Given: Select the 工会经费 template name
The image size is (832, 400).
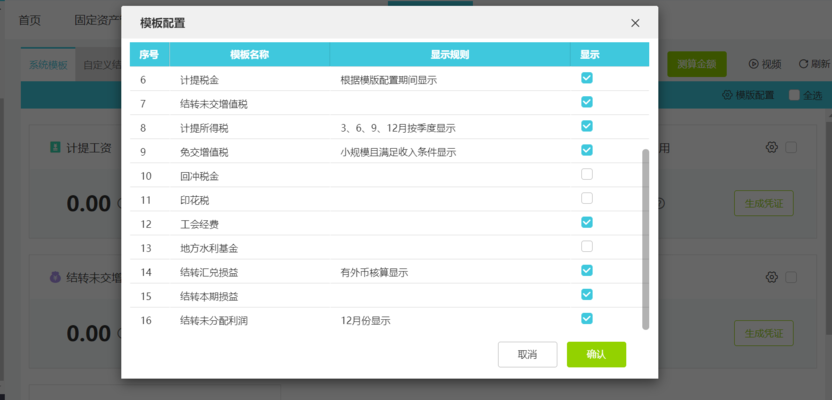Looking at the screenshot, I should (x=199, y=225).
